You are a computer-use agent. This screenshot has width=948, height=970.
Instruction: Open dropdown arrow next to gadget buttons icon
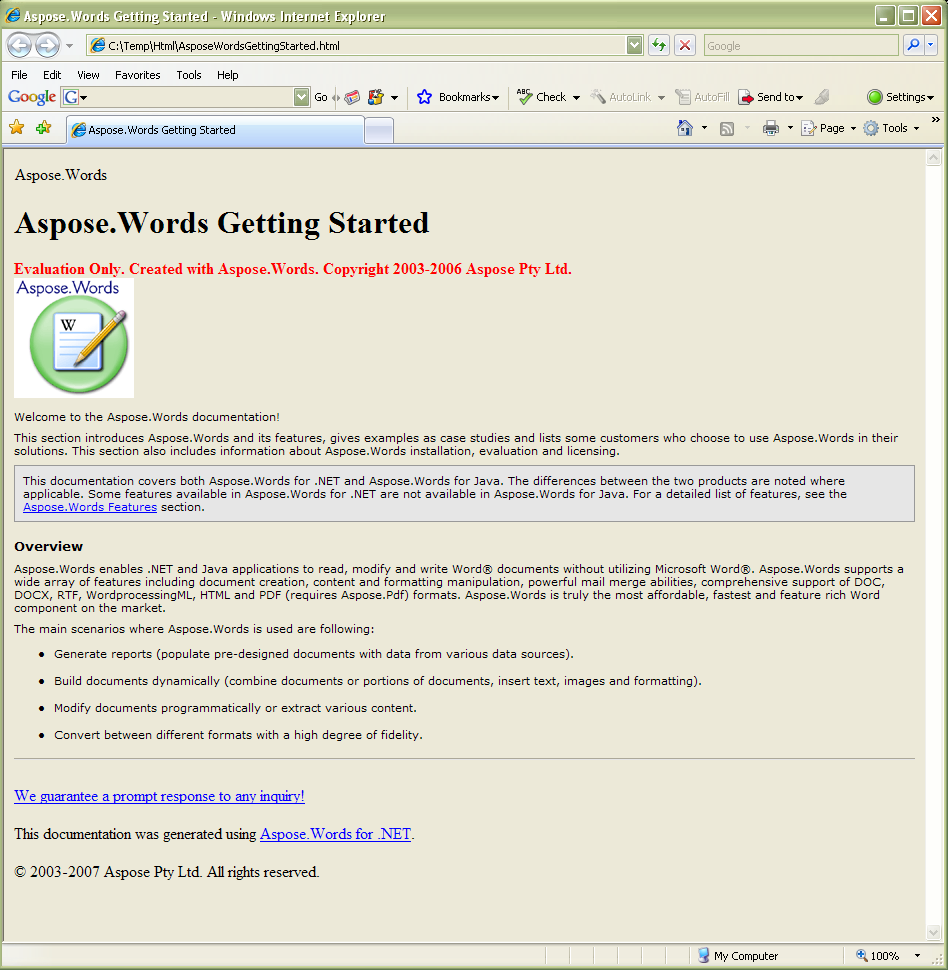pyautogui.click(x=394, y=98)
